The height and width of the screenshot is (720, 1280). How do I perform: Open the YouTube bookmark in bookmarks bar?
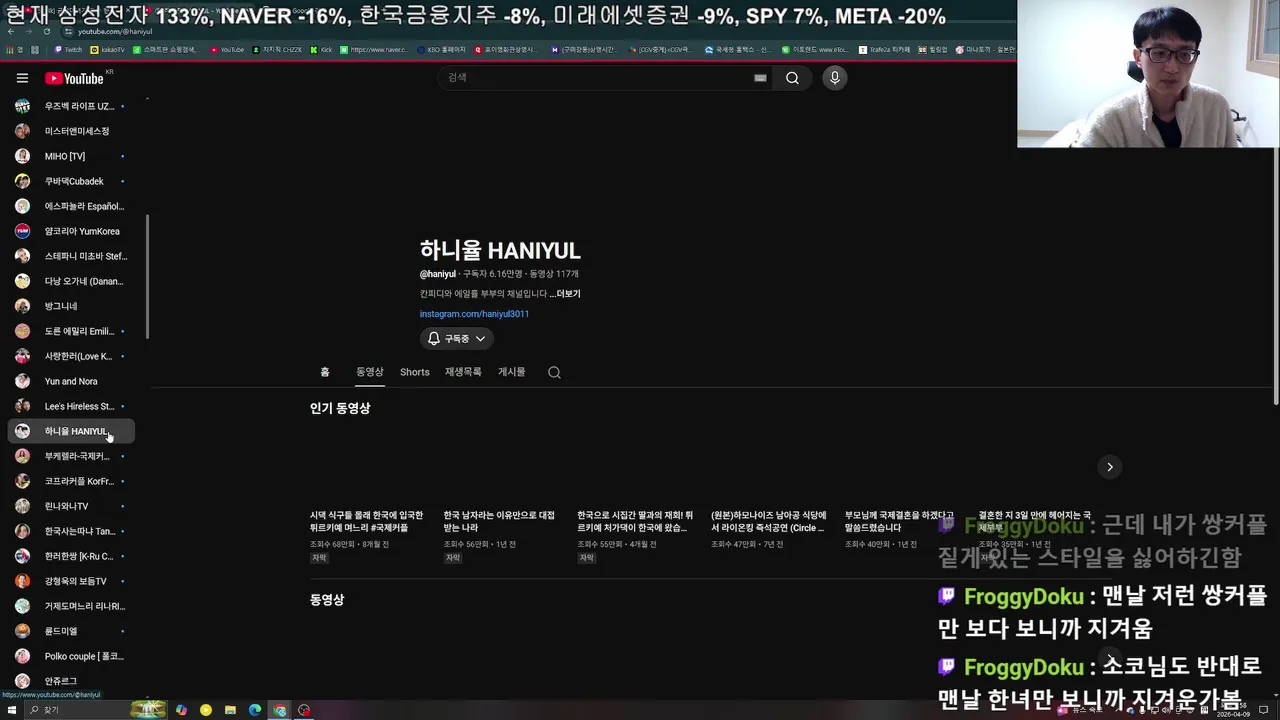[227, 49]
